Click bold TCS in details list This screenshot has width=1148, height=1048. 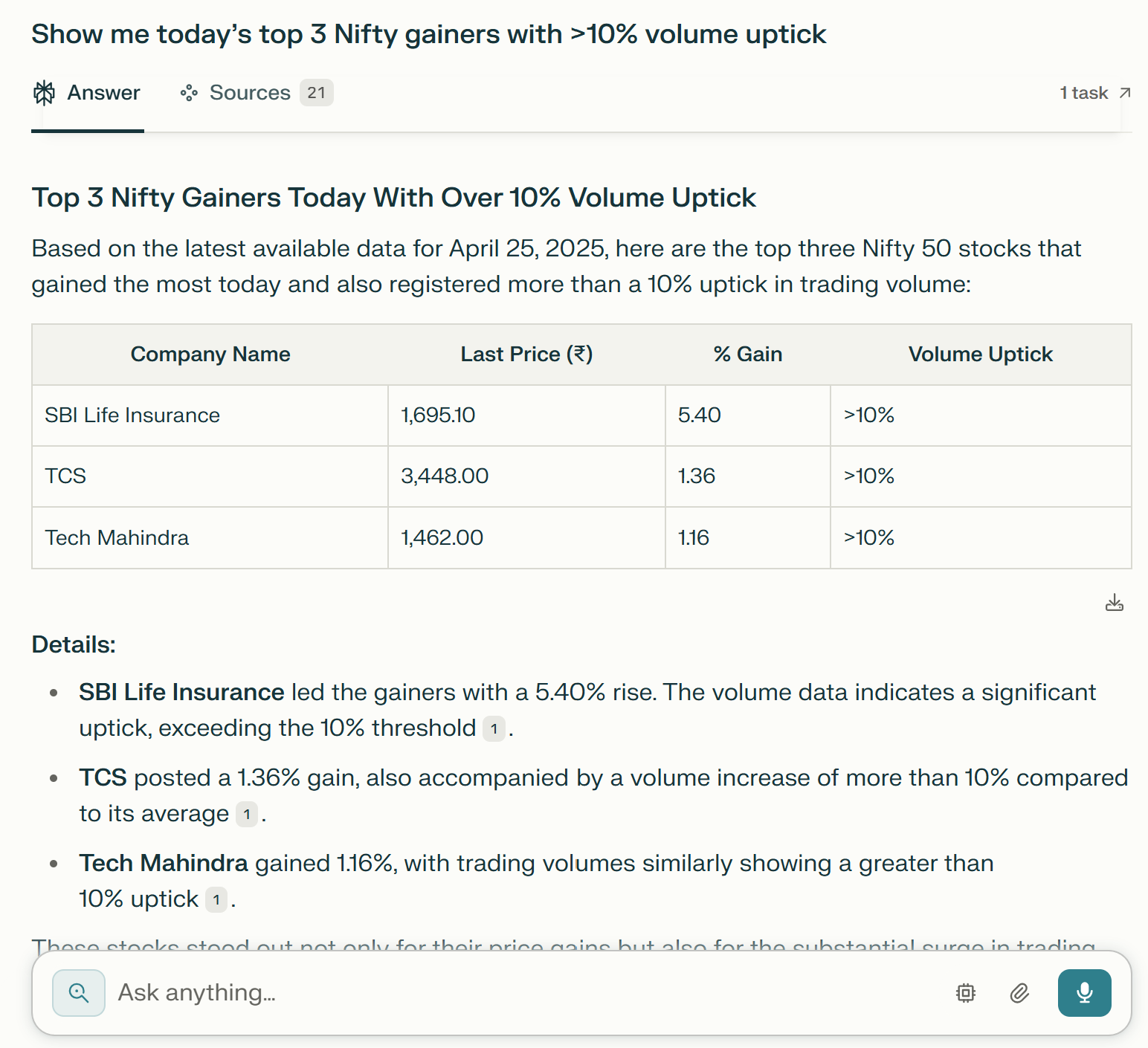[x=103, y=778]
